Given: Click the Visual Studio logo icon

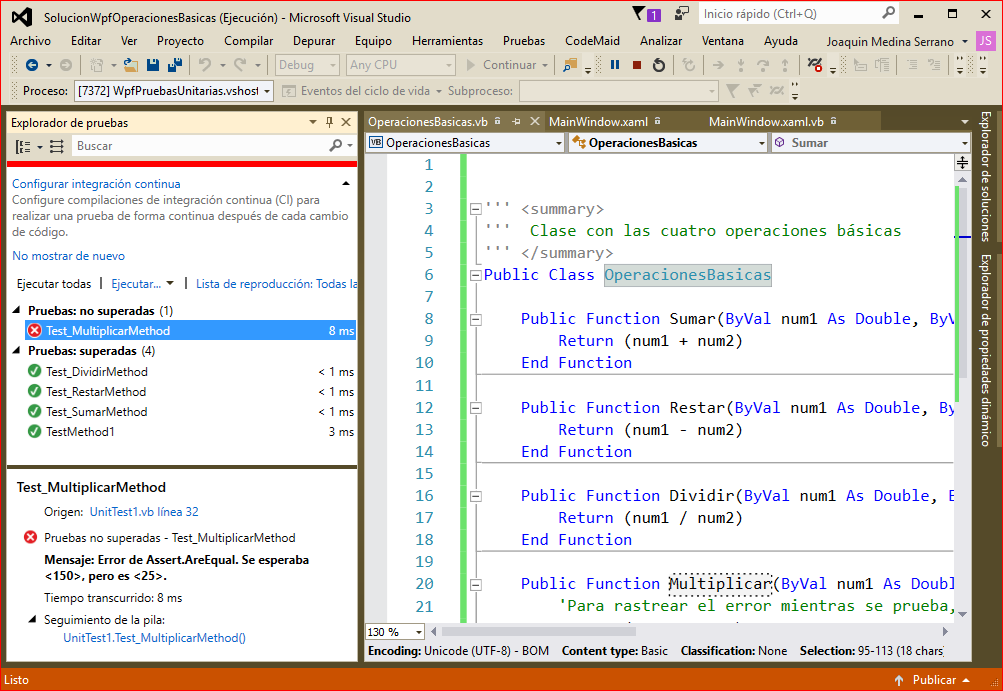Looking at the screenshot, I should click(x=21, y=17).
